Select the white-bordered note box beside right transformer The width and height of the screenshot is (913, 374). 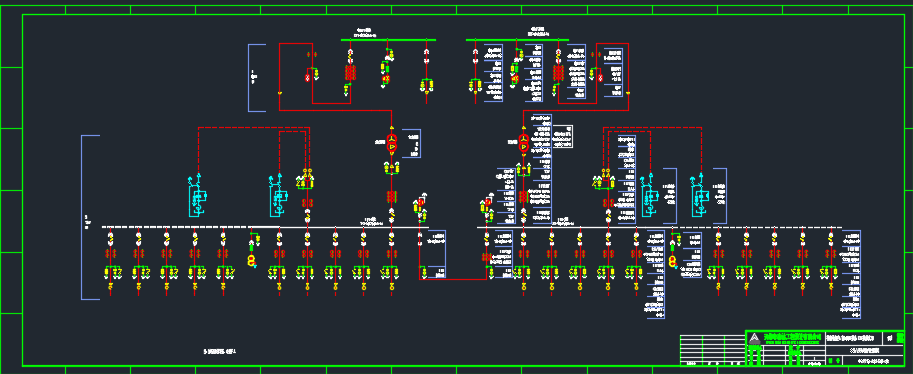click(x=562, y=137)
